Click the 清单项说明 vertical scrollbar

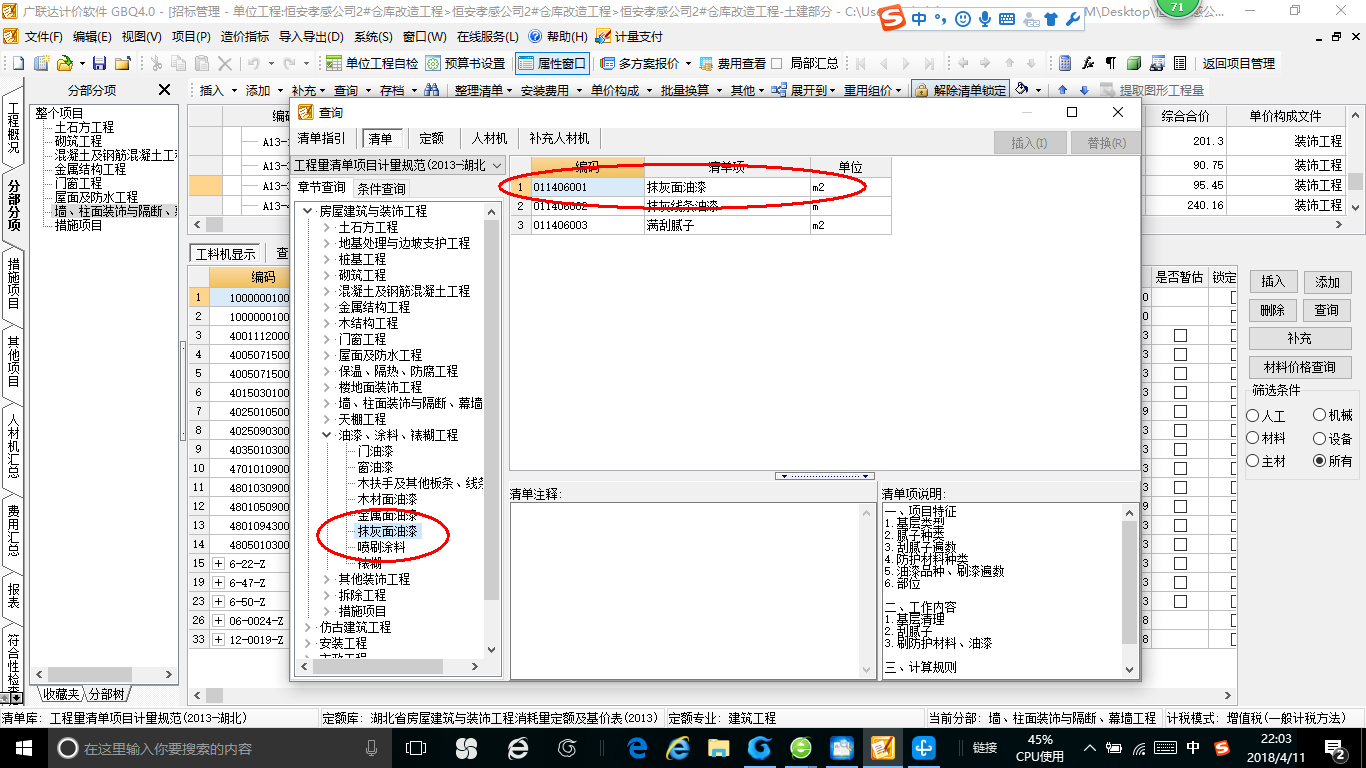pyautogui.click(x=1130, y=590)
